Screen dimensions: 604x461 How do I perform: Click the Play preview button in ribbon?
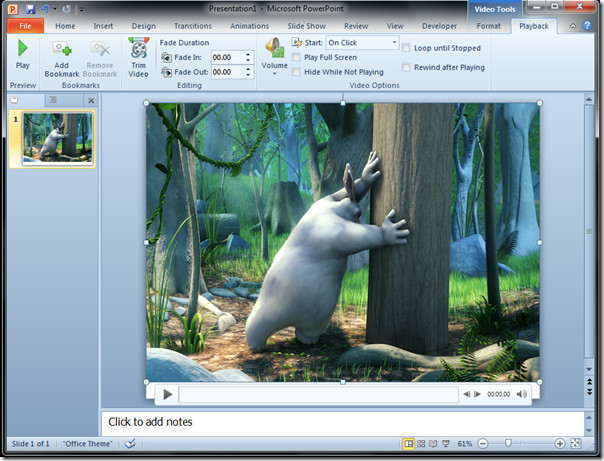pos(22,55)
